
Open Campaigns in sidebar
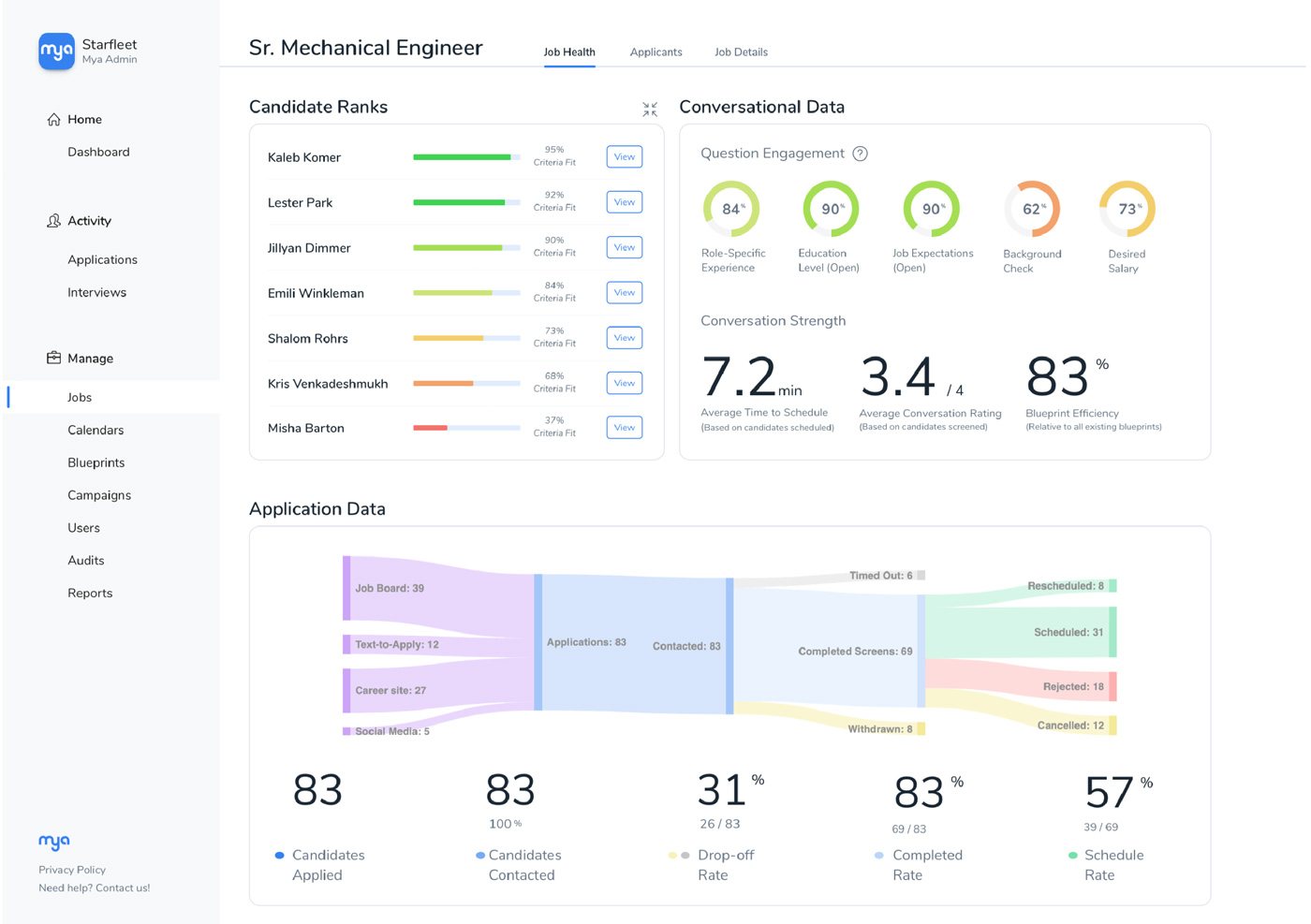[x=99, y=495]
